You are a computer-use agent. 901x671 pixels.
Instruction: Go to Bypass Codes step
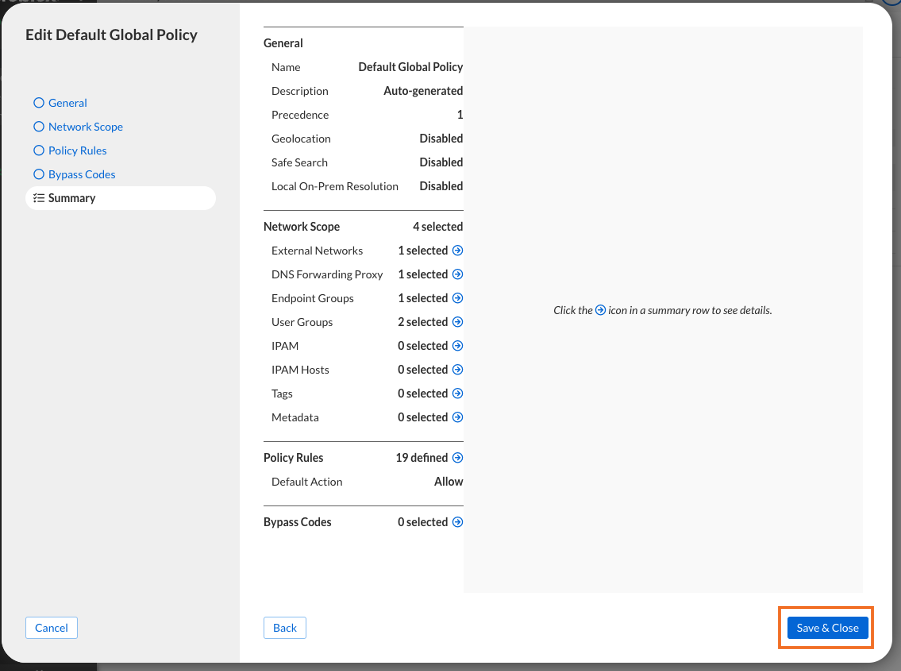pos(81,175)
